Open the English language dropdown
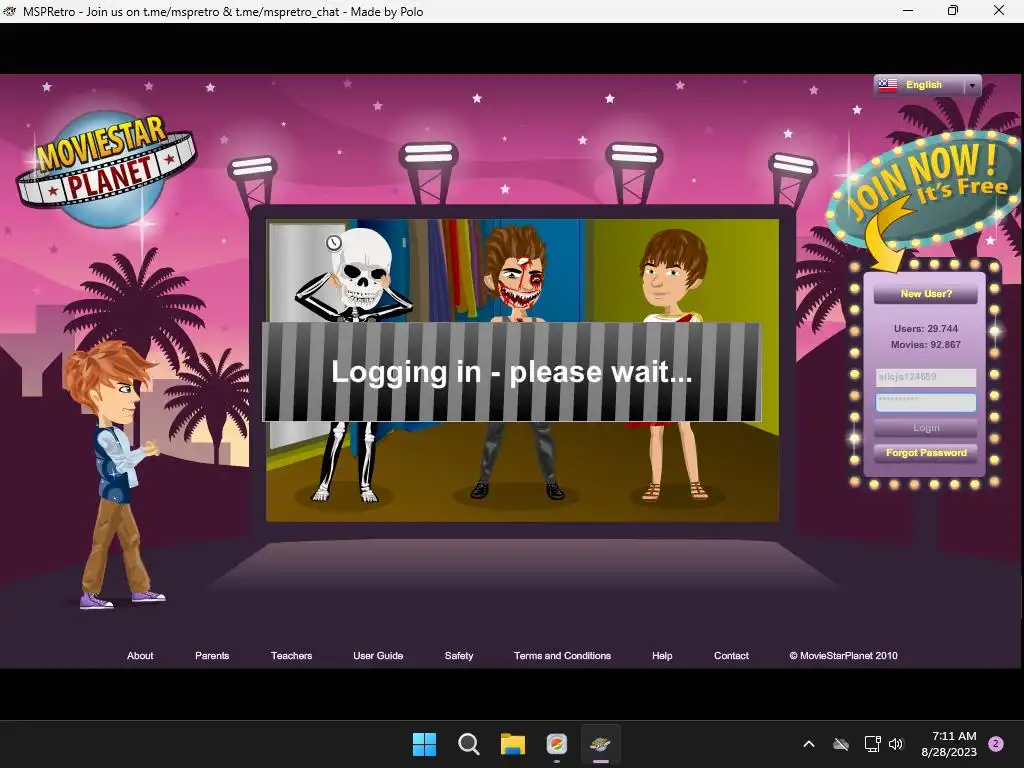Screen dimensions: 1024x768 927,86
